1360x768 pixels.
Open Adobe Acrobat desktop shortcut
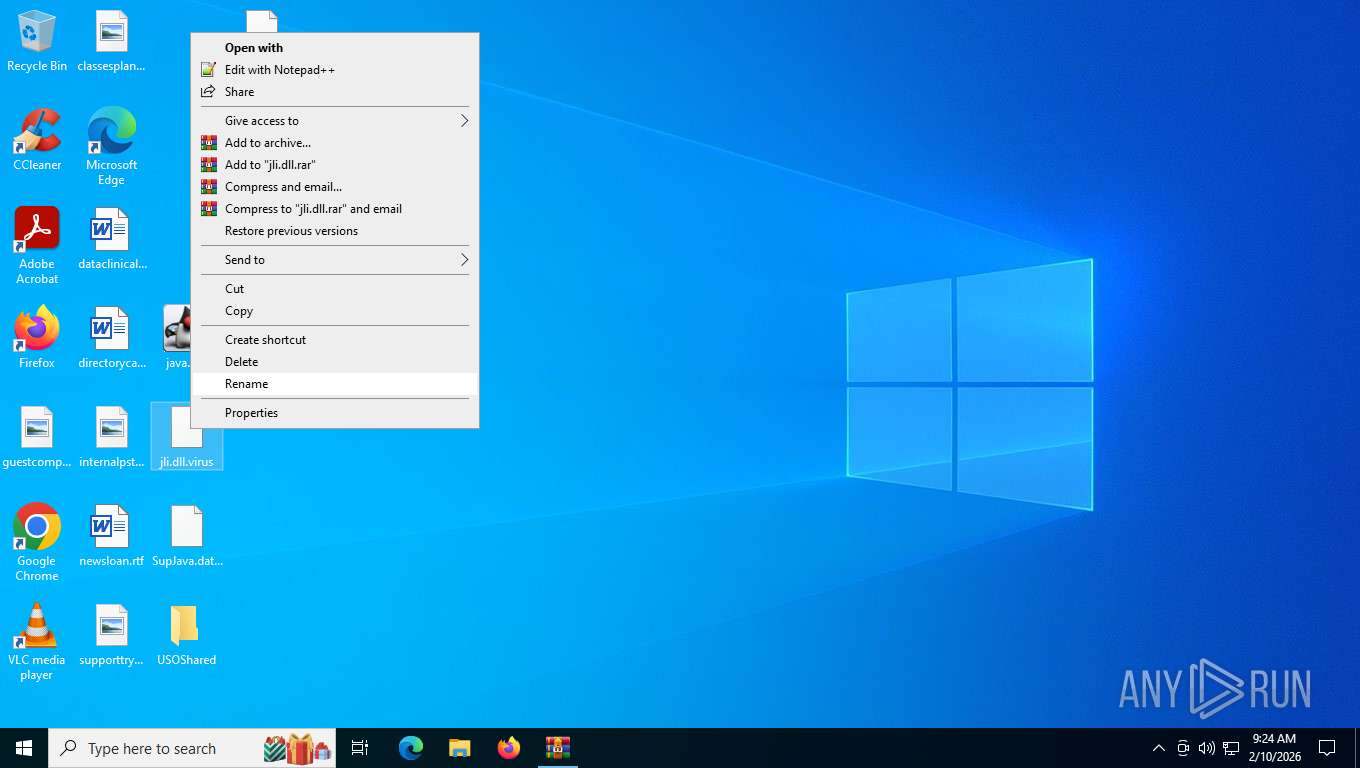point(37,246)
